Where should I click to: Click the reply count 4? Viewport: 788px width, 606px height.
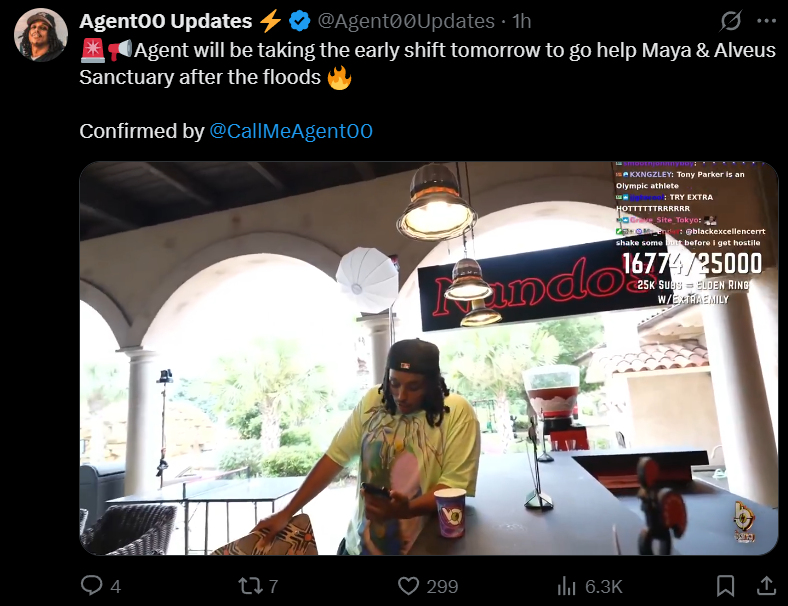click(116, 586)
